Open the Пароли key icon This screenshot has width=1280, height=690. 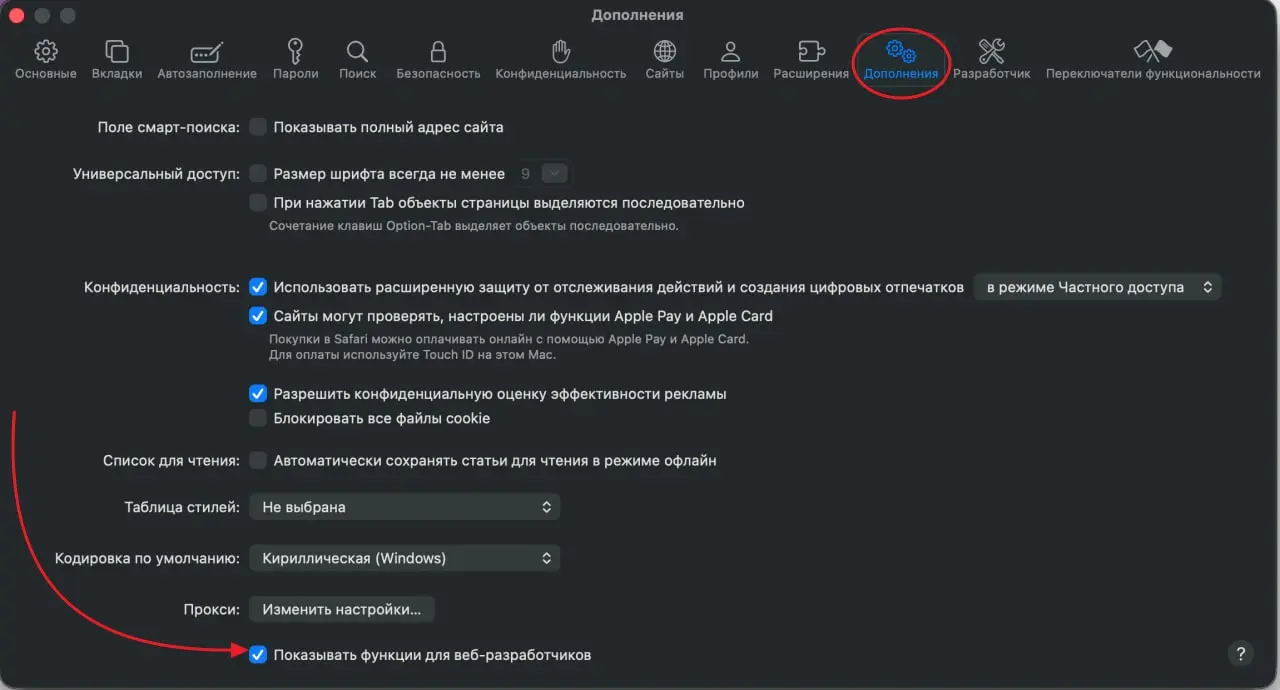click(295, 52)
